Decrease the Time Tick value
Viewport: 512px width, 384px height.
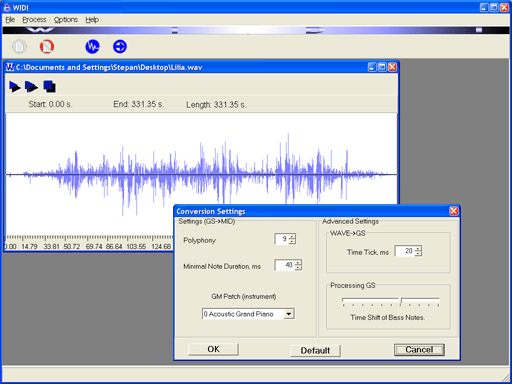pyautogui.click(x=418, y=253)
